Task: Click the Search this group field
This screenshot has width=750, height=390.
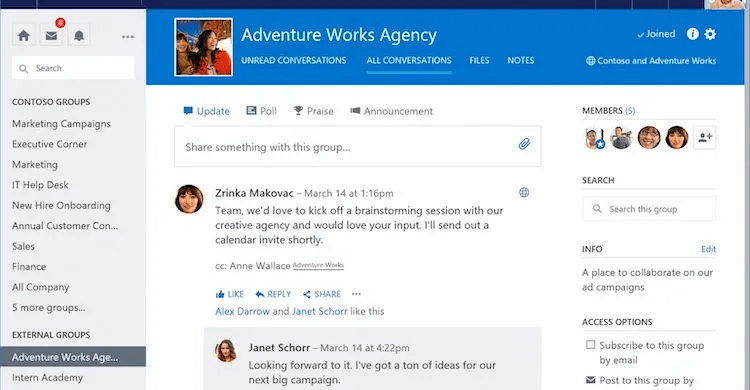Action: click(649, 209)
